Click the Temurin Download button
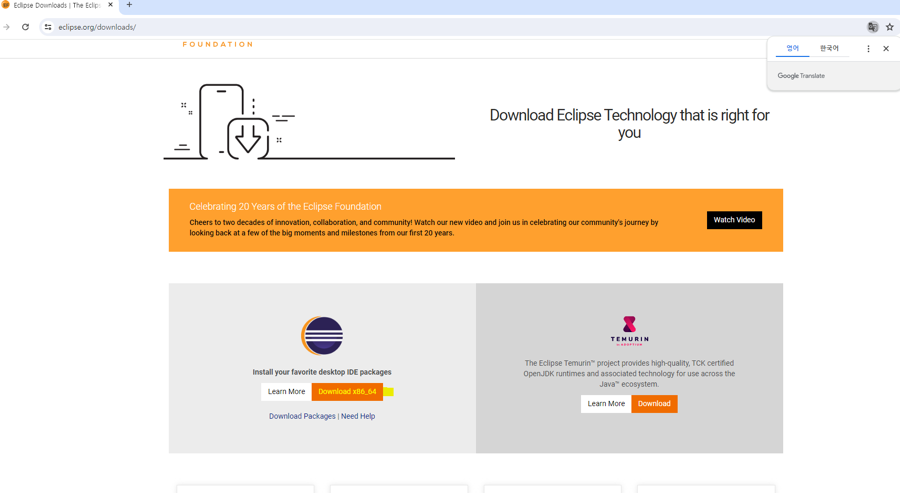 654,403
